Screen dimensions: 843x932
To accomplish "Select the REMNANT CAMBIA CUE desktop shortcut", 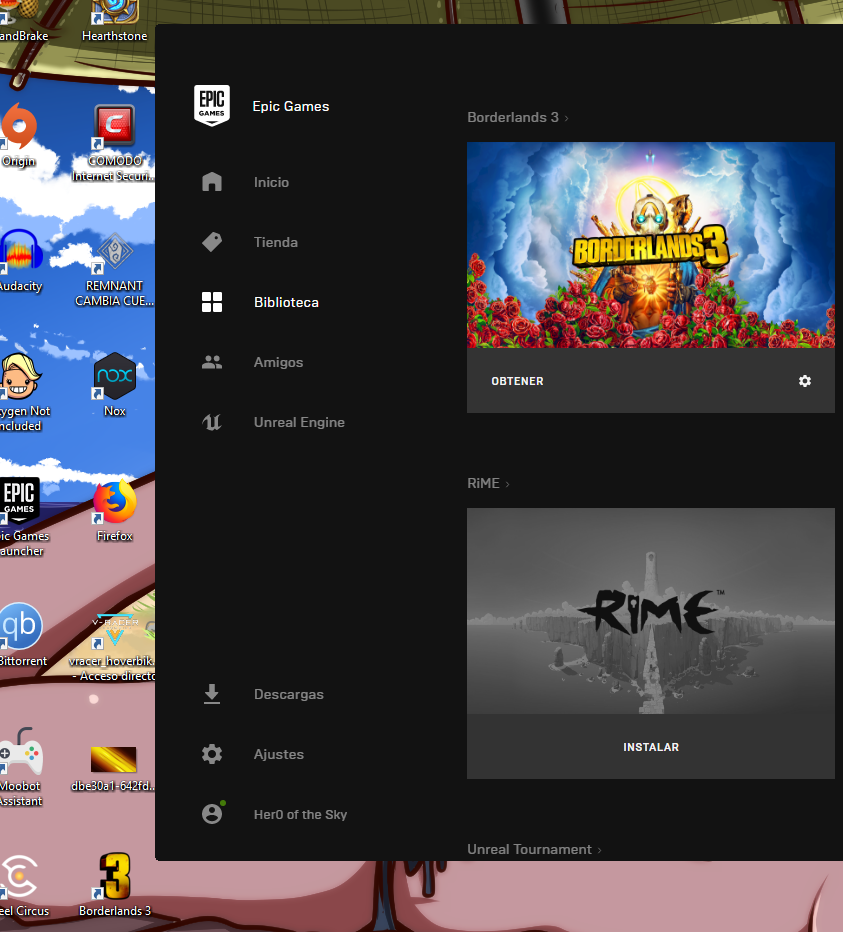I will (x=114, y=269).
